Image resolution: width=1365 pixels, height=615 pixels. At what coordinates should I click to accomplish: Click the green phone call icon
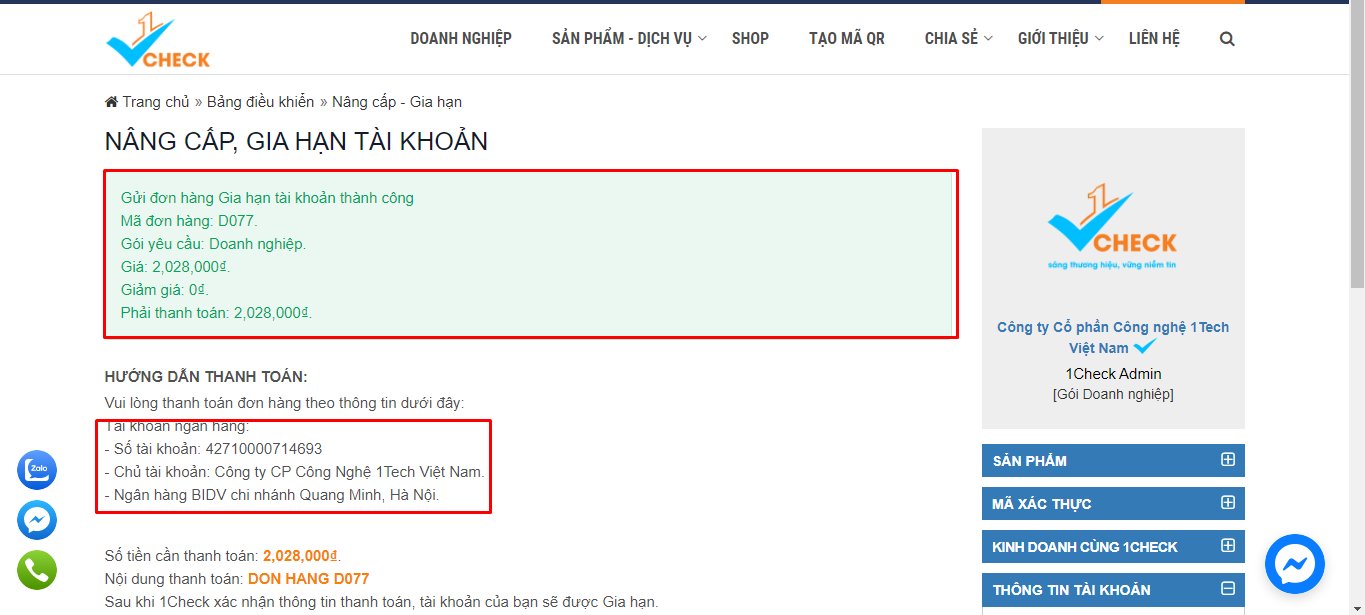pyautogui.click(x=37, y=570)
